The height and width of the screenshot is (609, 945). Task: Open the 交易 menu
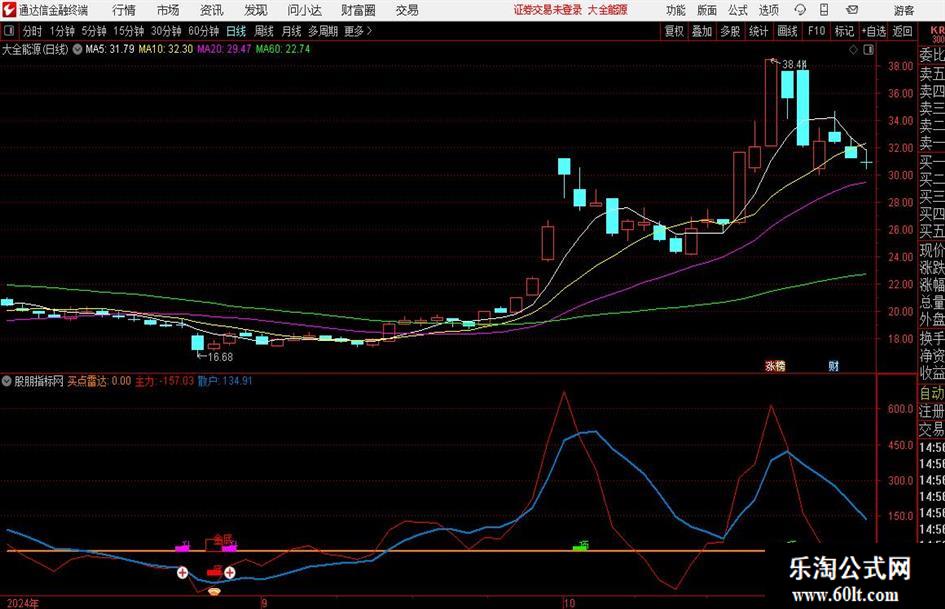tap(407, 10)
